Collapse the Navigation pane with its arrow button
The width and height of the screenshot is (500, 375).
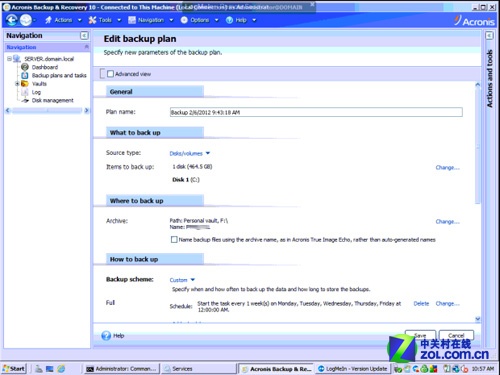click(84, 35)
